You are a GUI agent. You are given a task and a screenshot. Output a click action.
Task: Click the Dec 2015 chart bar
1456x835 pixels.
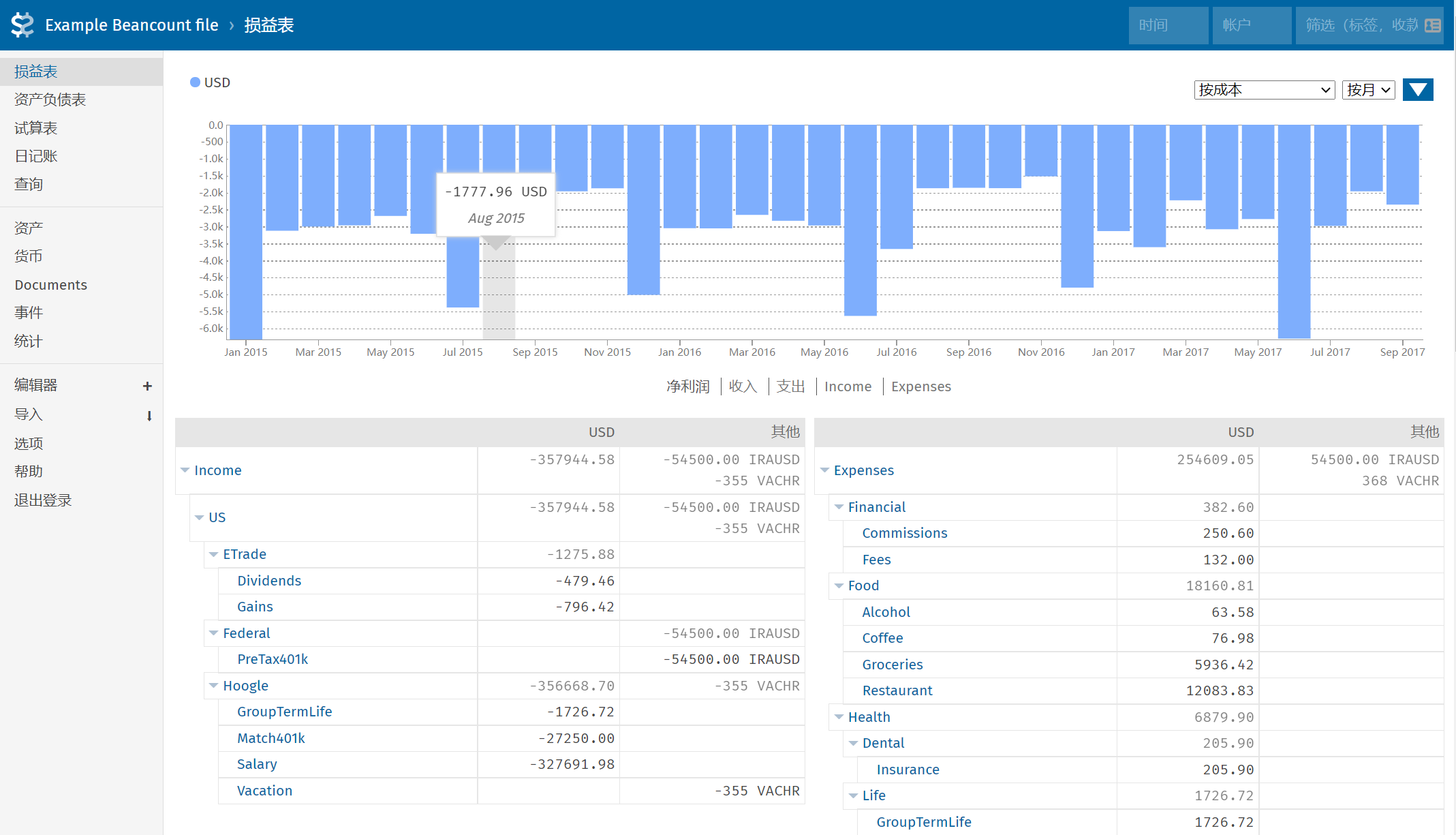(643, 209)
